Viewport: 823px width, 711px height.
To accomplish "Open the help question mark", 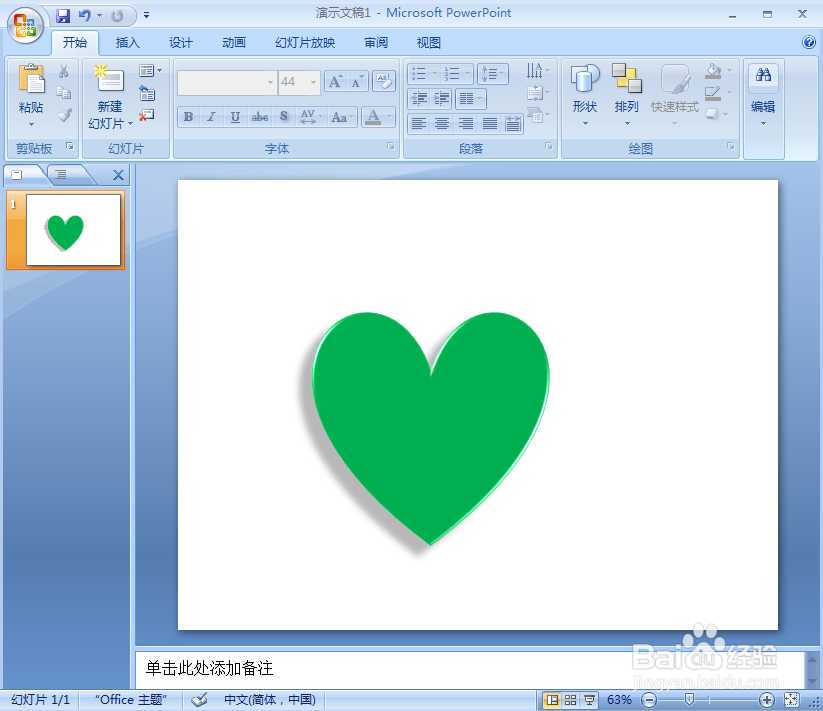I will 809,42.
